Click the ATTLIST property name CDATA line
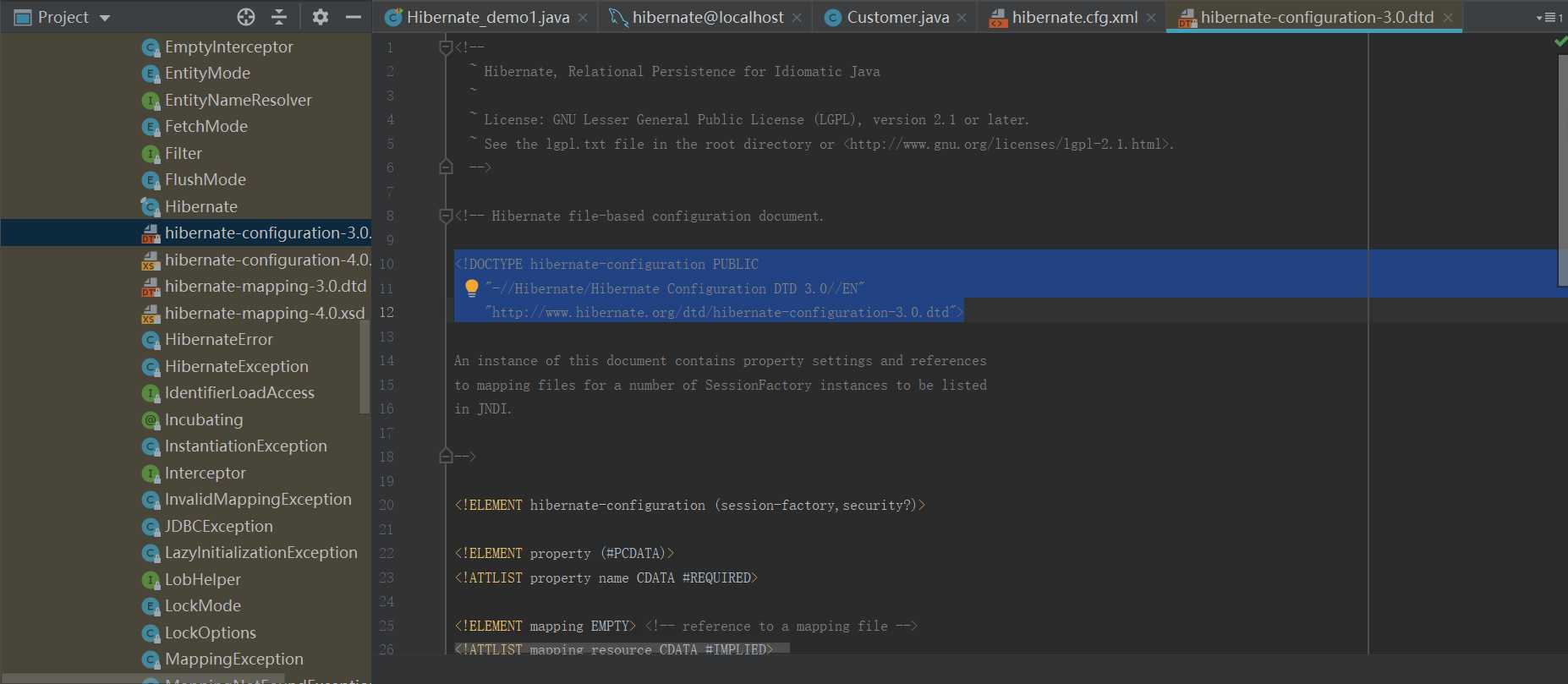This screenshot has height=684, width=1568. click(606, 578)
